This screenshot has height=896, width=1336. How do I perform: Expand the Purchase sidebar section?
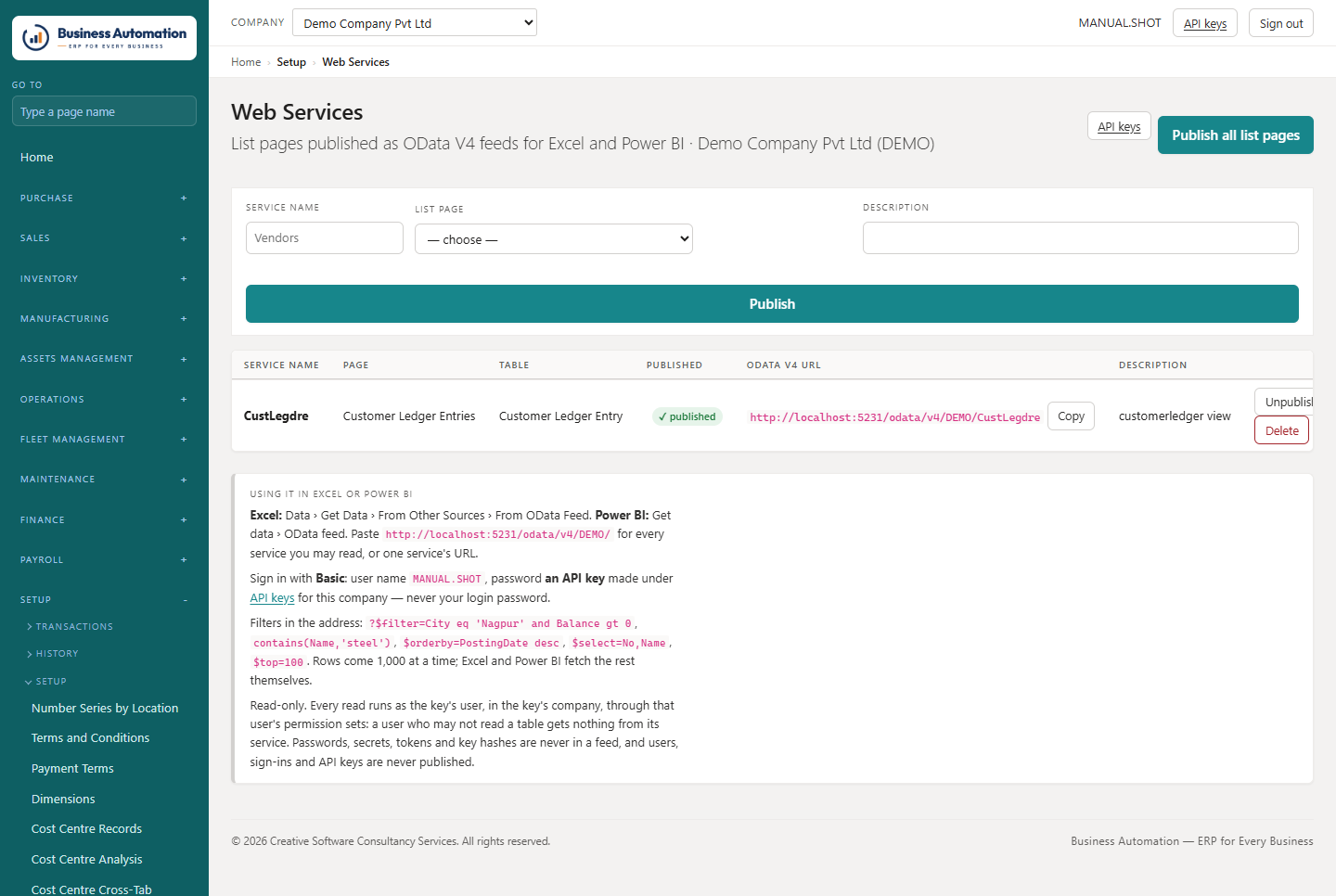104,198
